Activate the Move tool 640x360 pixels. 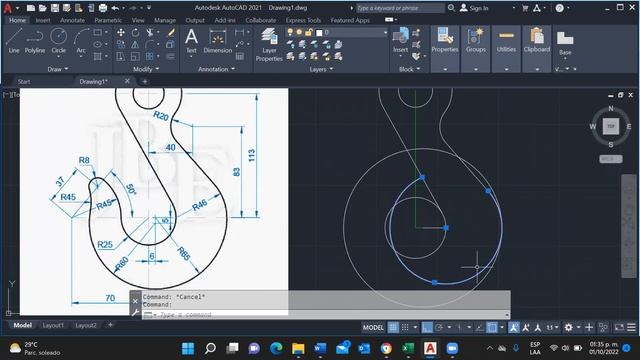pos(121,32)
